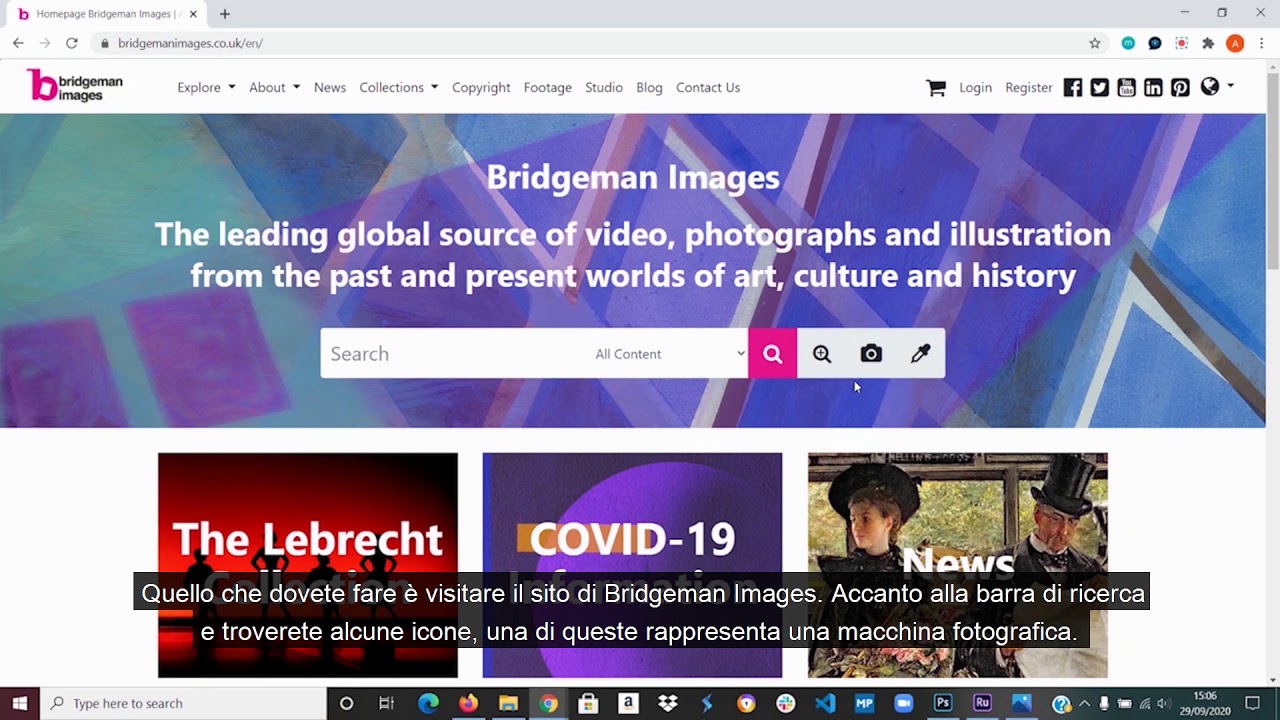This screenshot has height=720, width=1280.
Task: Open the News painting card
Action: click(x=957, y=565)
